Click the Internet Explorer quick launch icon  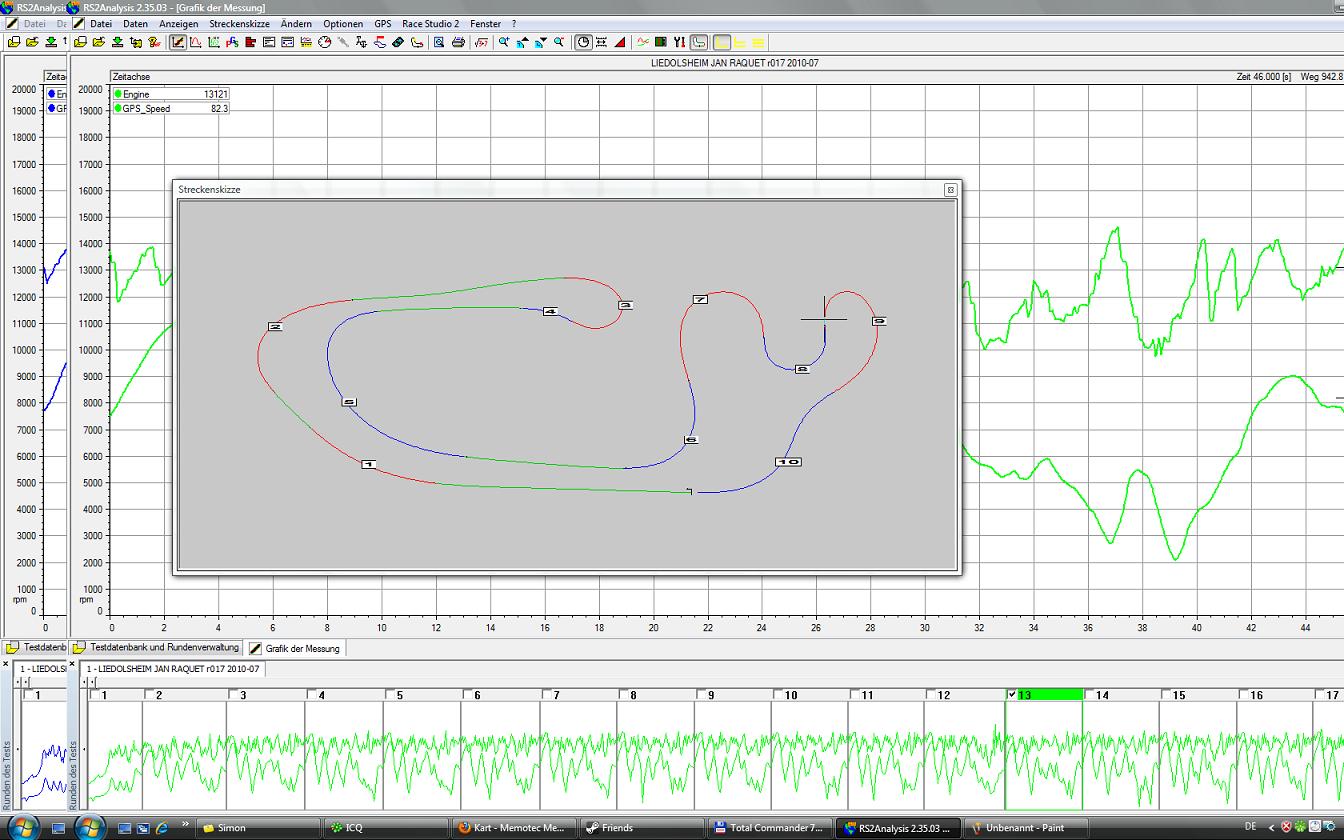pyautogui.click(x=161, y=828)
